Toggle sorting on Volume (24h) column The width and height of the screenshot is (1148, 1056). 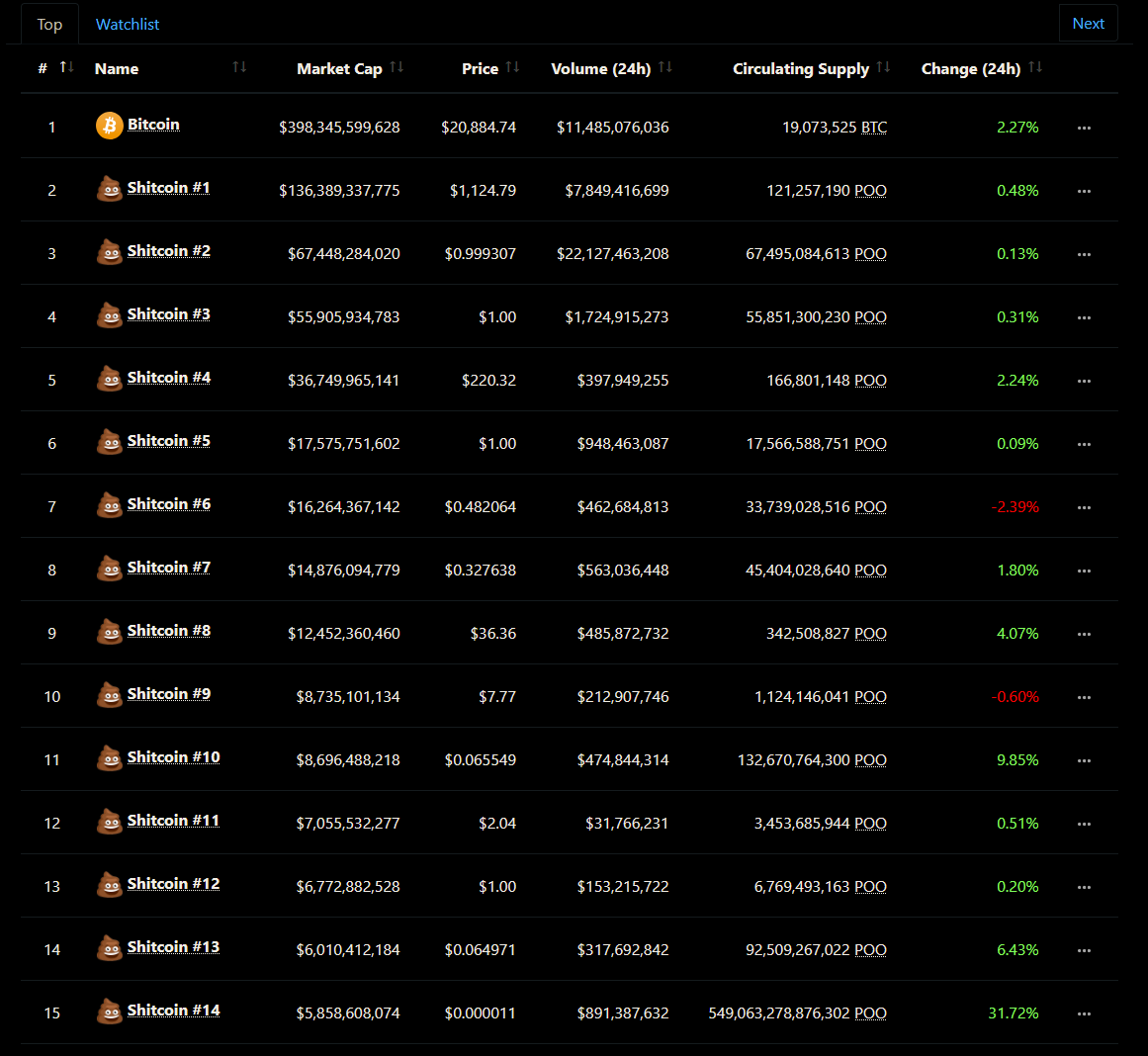(664, 67)
